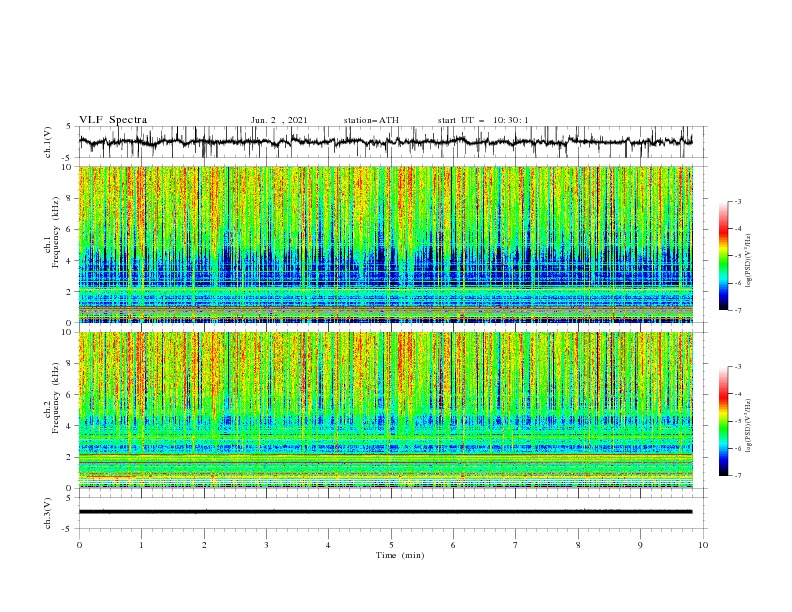The height and width of the screenshot is (612, 792).
Task: Click "-3" on the ch.2 color bar
Action: pyautogui.click(x=737, y=367)
